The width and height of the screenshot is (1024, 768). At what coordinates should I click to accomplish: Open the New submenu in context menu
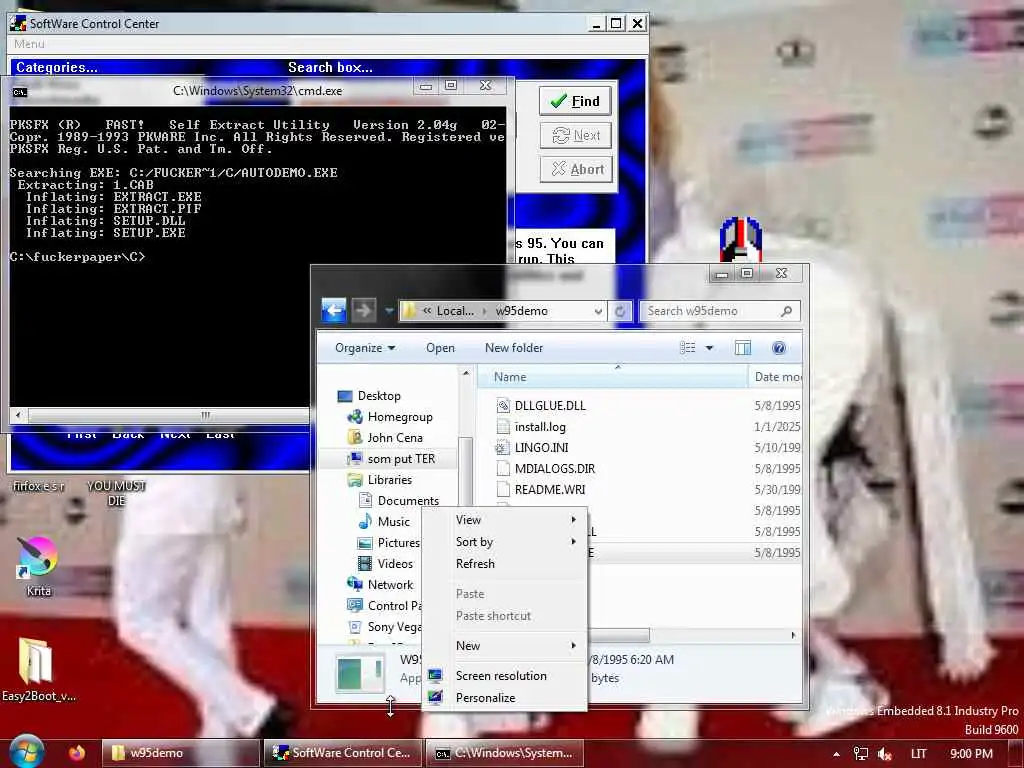(x=505, y=645)
